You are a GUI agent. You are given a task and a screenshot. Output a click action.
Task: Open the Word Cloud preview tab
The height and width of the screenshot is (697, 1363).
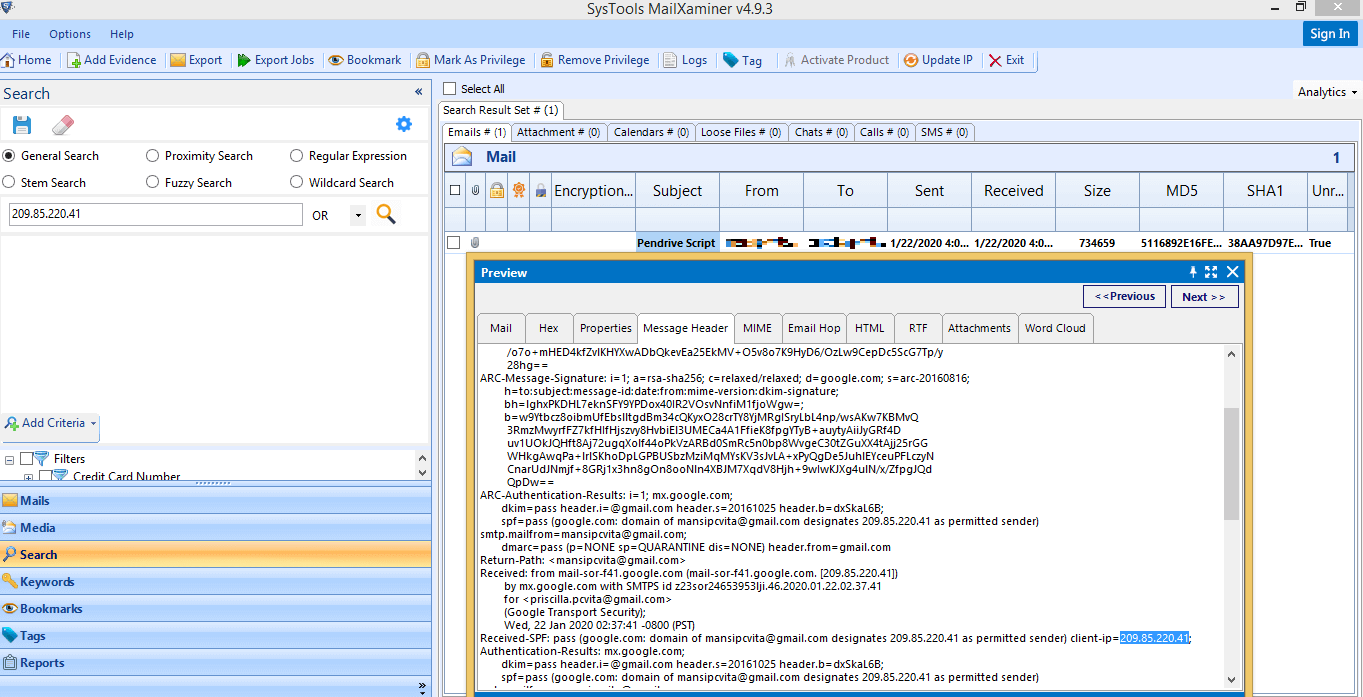[1055, 328]
